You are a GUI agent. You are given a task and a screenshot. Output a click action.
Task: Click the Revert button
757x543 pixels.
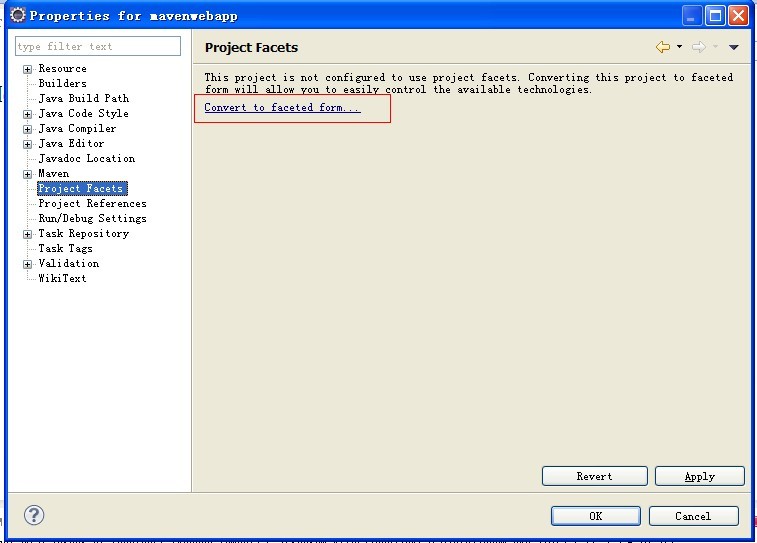(594, 476)
